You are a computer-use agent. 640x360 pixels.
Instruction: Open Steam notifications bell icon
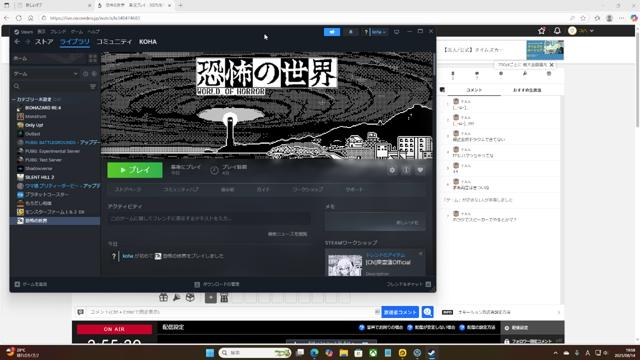[x=351, y=32]
